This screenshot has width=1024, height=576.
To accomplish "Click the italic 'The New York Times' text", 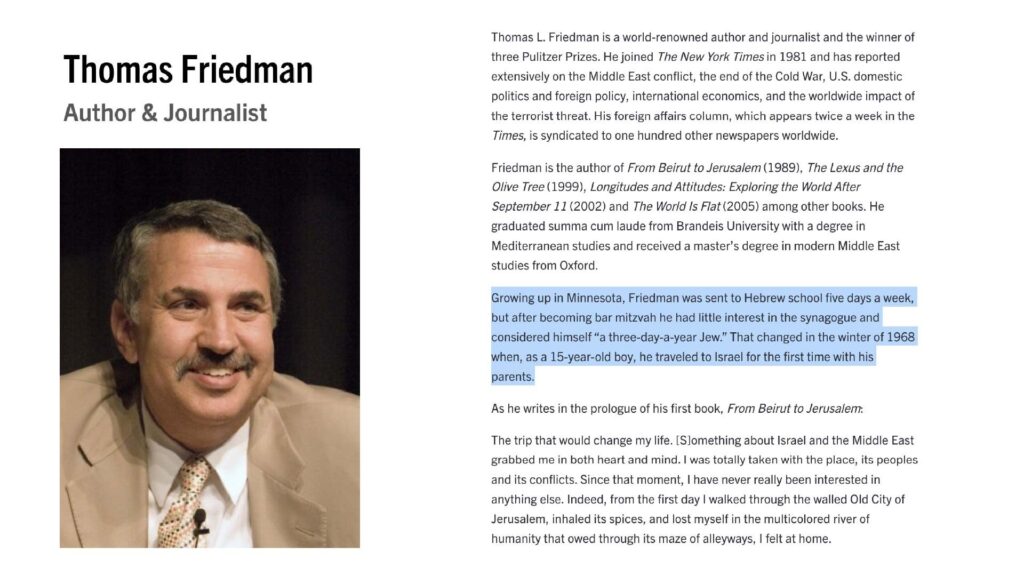I will 711,57.
